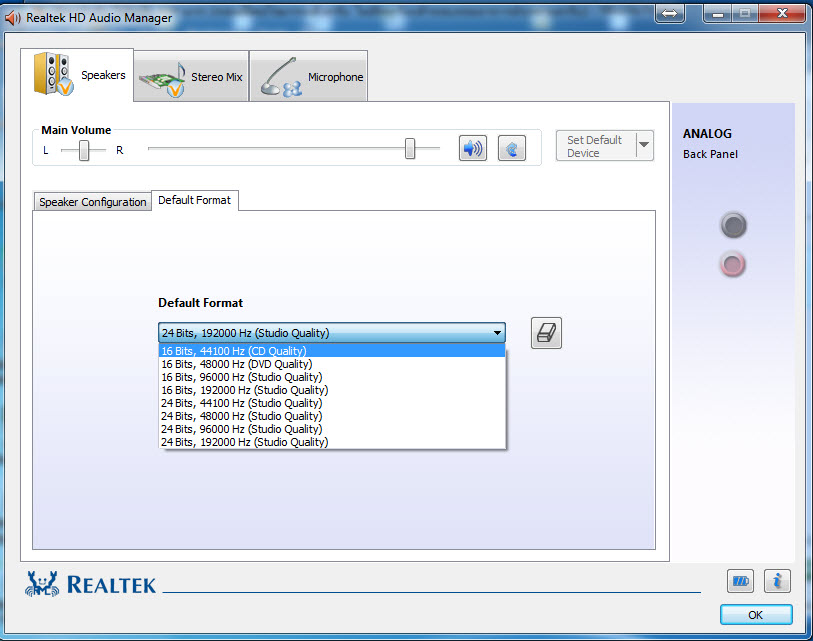Click the Realtek crab logo
The height and width of the screenshot is (641, 813).
click(41, 584)
